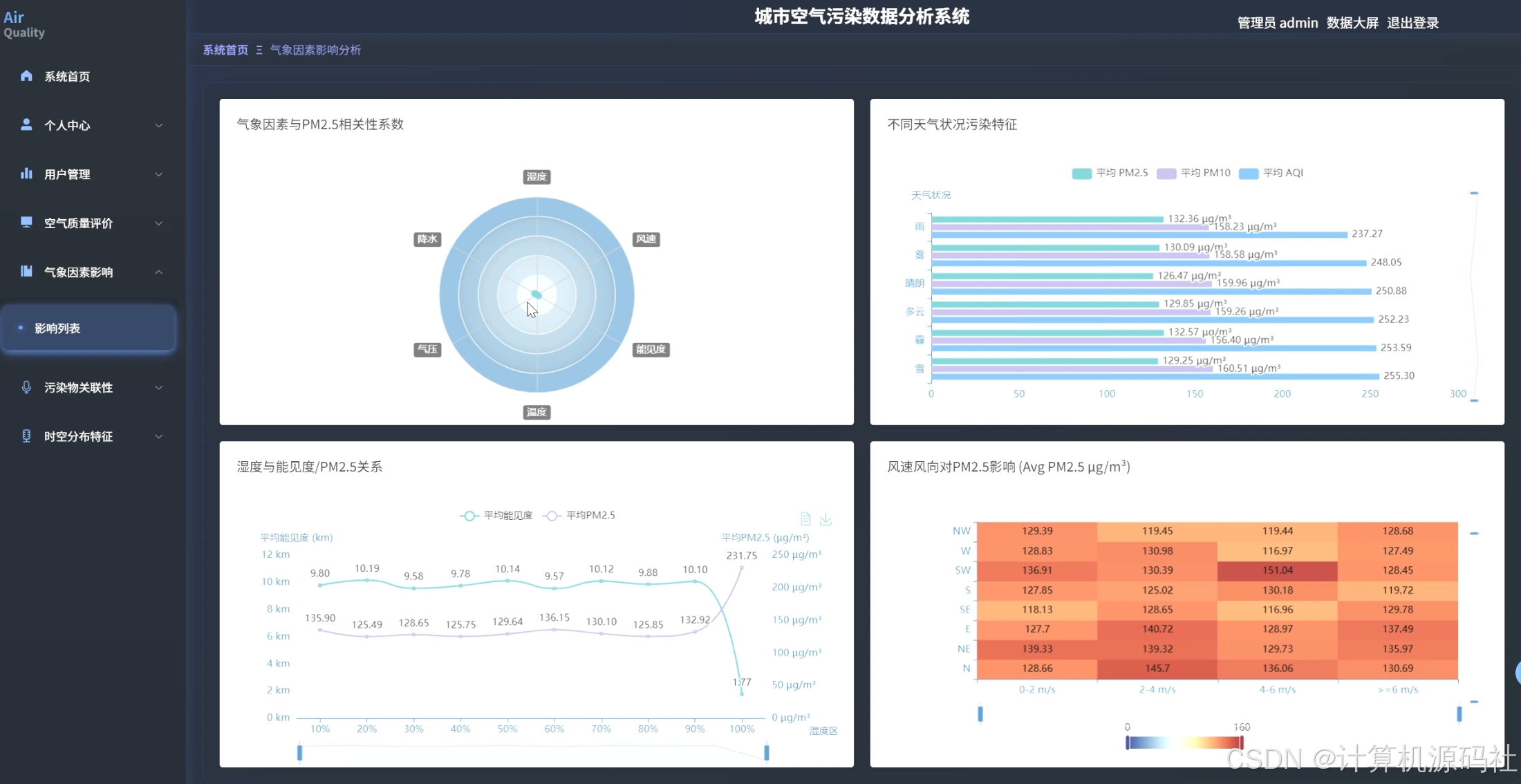Screen dimensions: 1521x784
Task: Click 气压 radar axis label
Action: click(x=427, y=350)
